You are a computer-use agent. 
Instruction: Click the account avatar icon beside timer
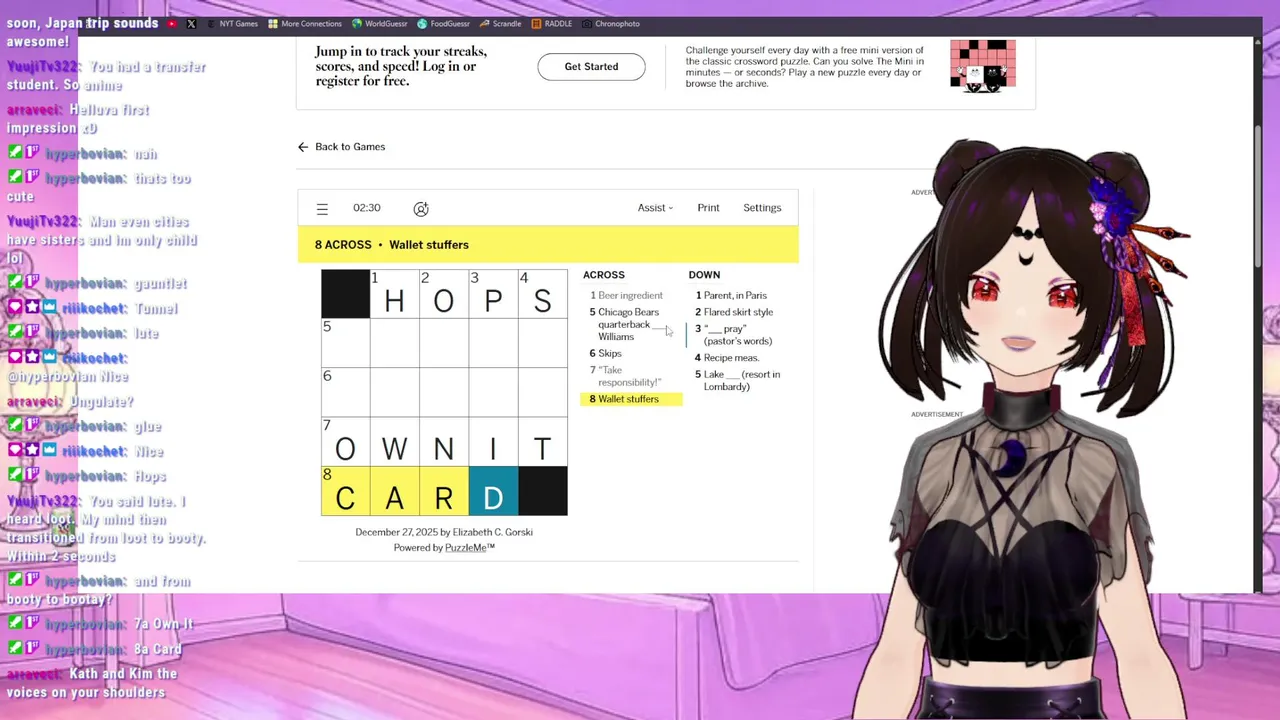421,208
